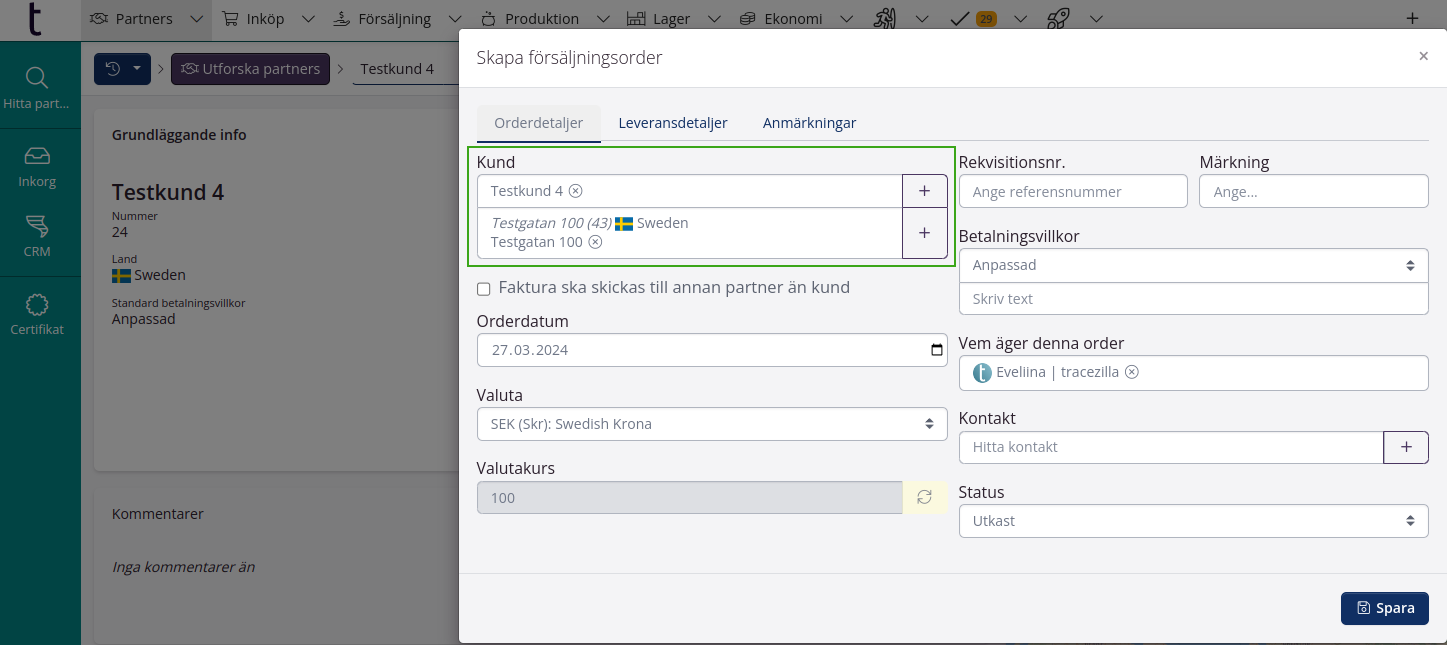Remove the Testgatan 100 address tag
The height and width of the screenshot is (645, 1447).
[596, 242]
